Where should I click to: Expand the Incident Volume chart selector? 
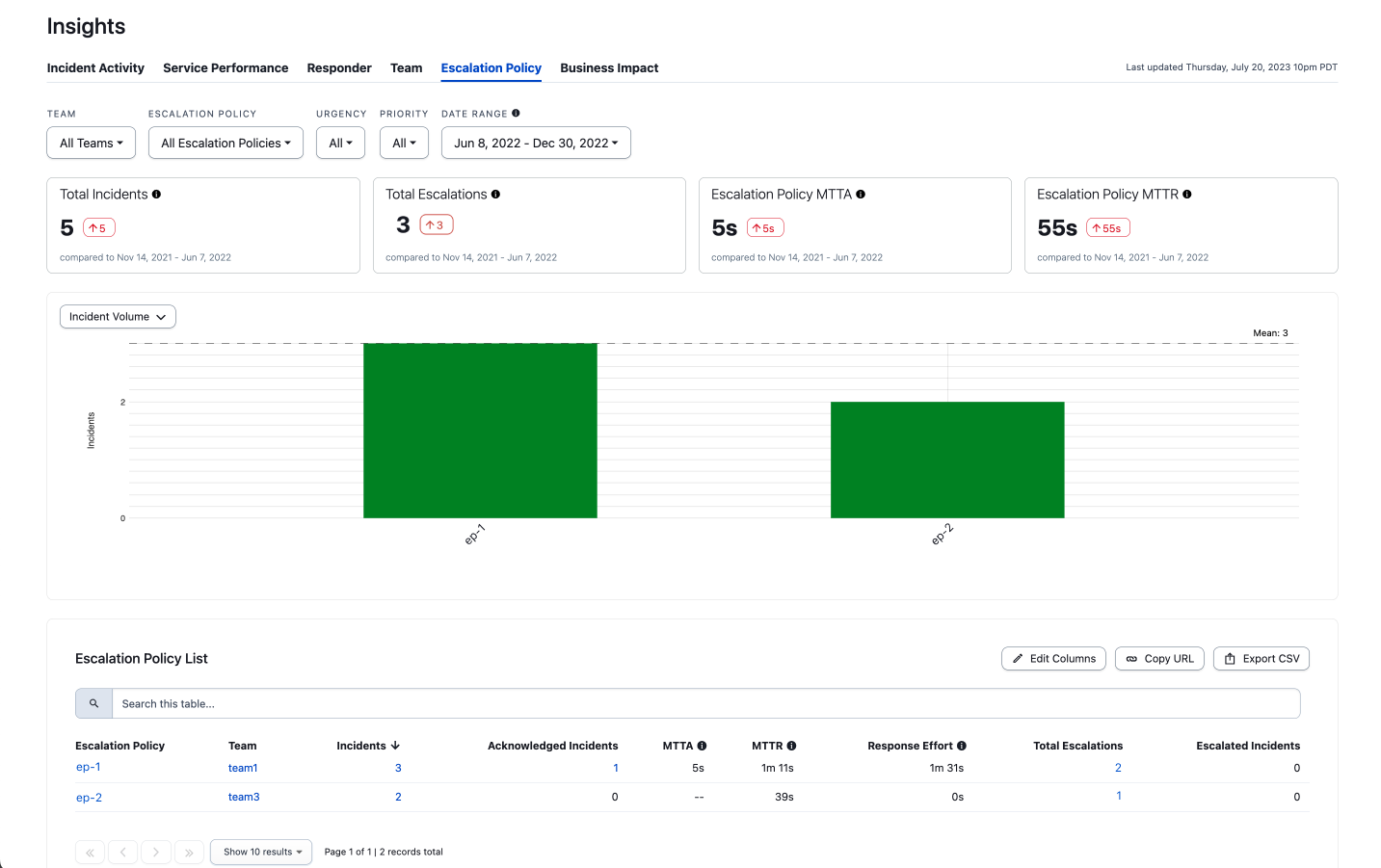[x=118, y=317]
